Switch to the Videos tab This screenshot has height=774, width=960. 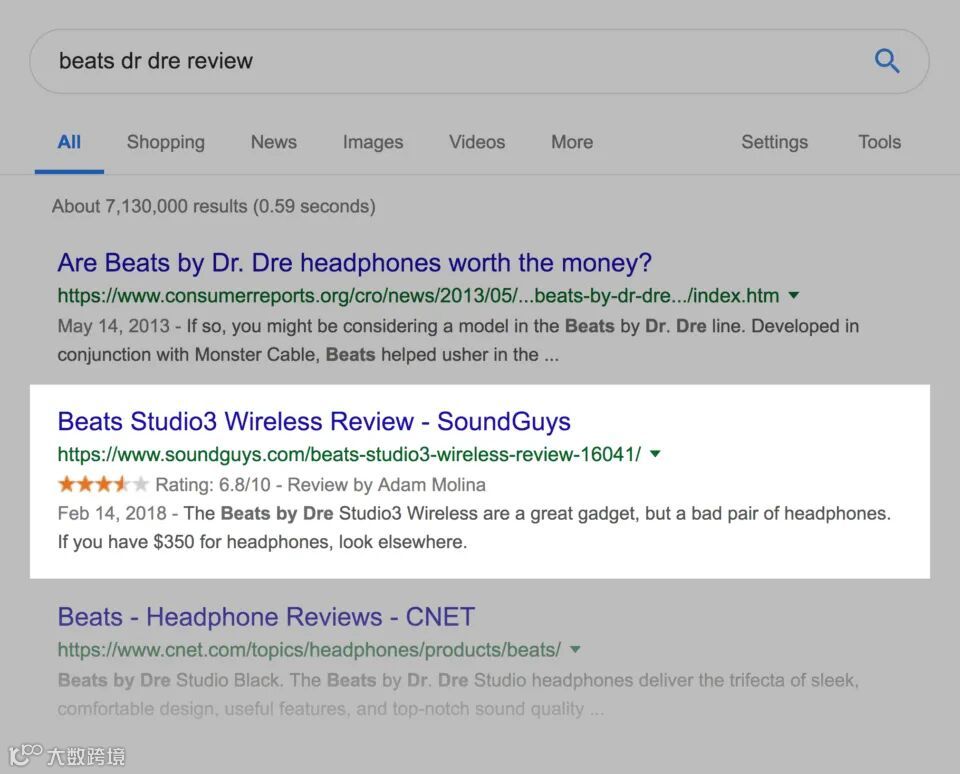point(477,142)
